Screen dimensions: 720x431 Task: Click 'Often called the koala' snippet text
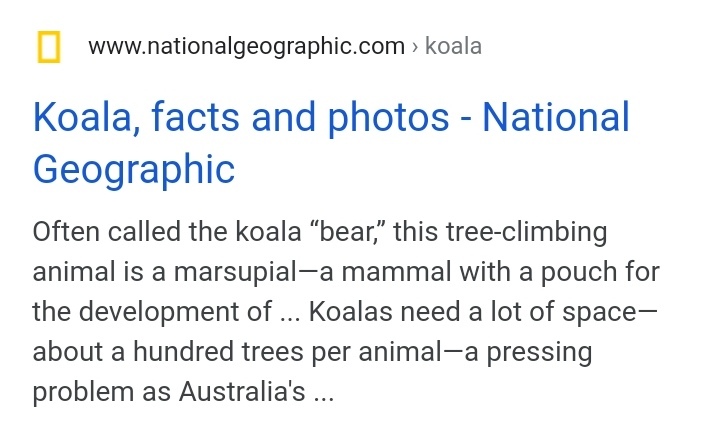[167, 231]
